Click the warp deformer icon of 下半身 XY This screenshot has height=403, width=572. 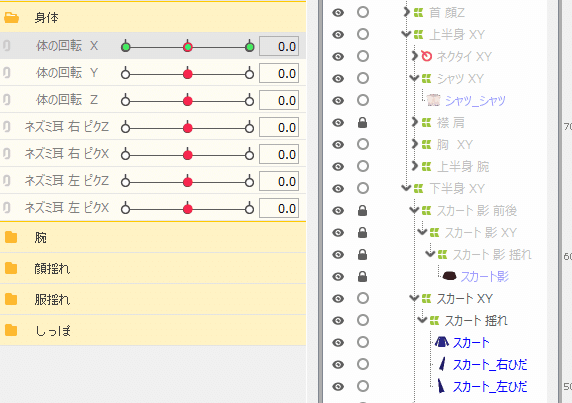click(418, 189)
